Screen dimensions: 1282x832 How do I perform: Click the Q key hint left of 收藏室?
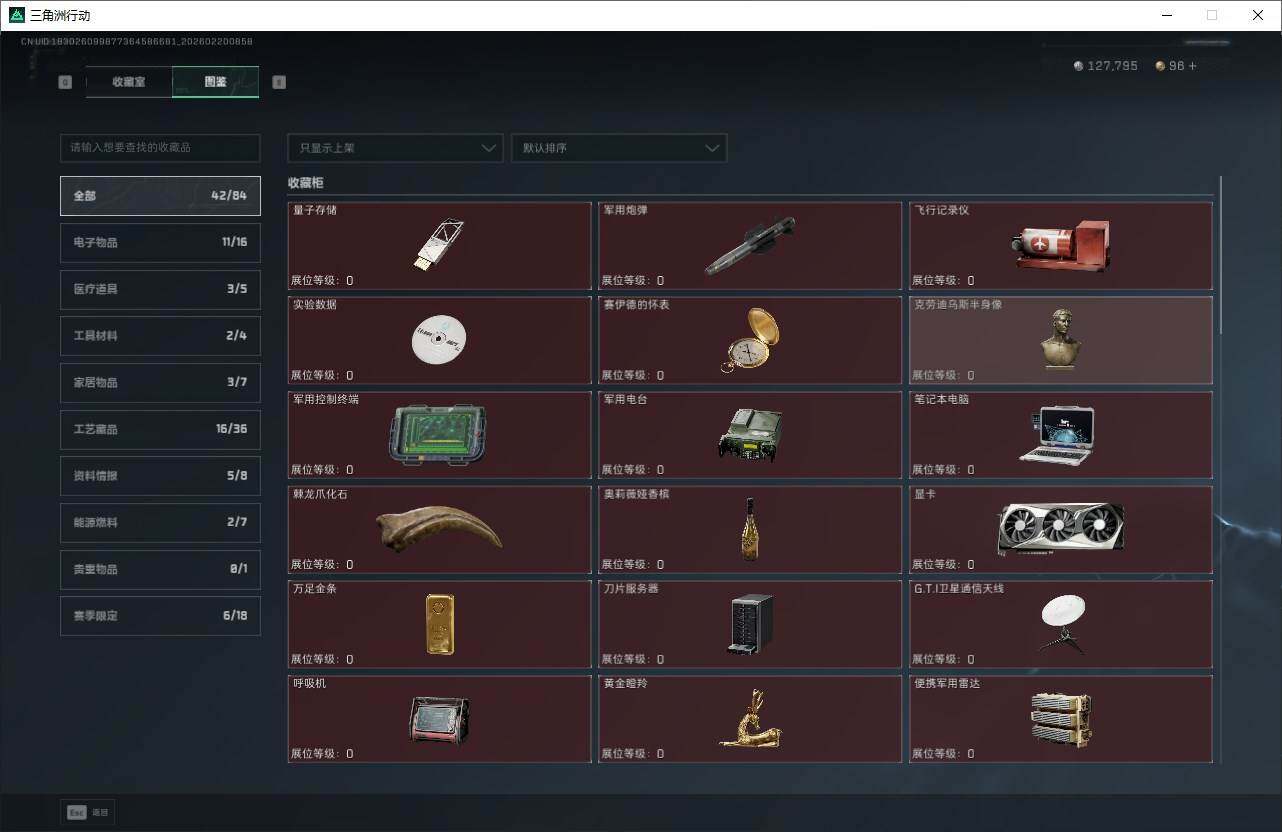[65, 82]
